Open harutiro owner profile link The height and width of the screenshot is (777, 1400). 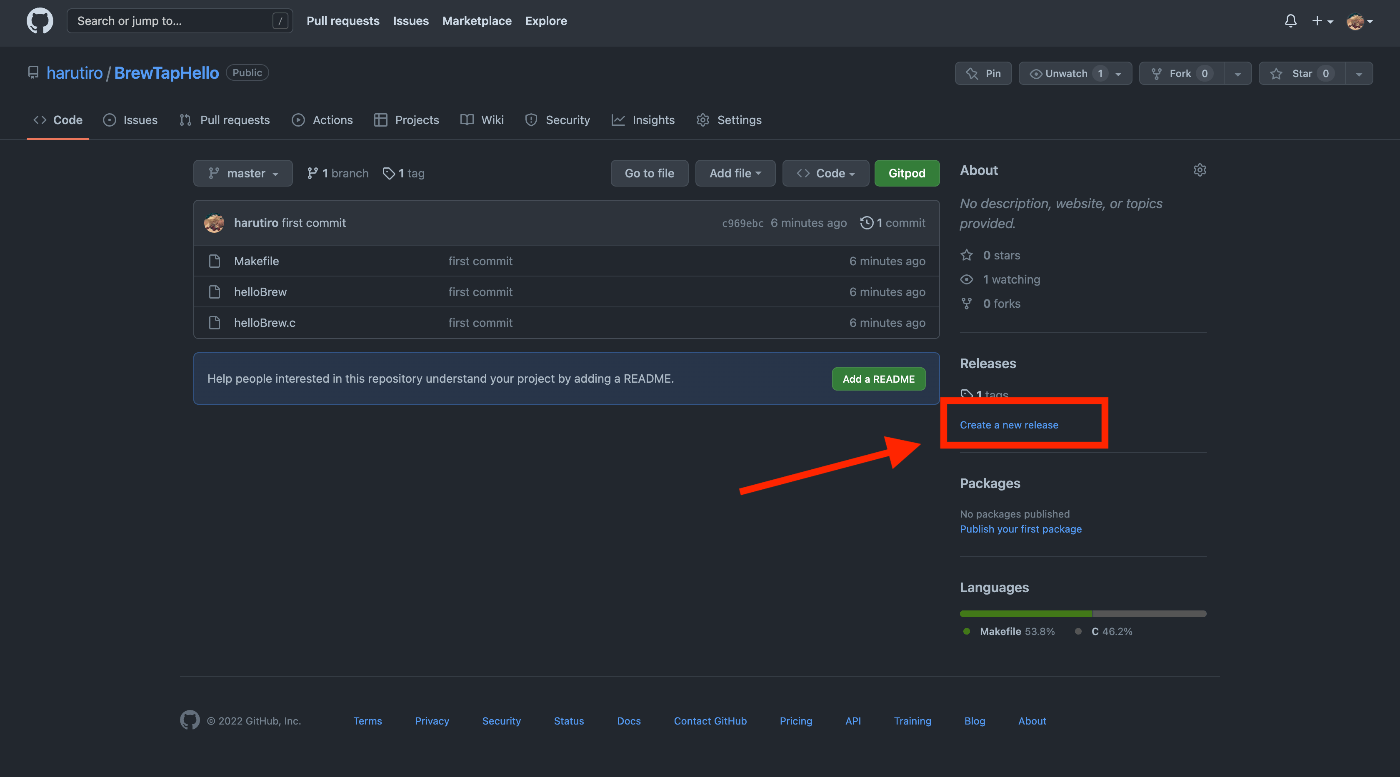(x=75, y=74)
